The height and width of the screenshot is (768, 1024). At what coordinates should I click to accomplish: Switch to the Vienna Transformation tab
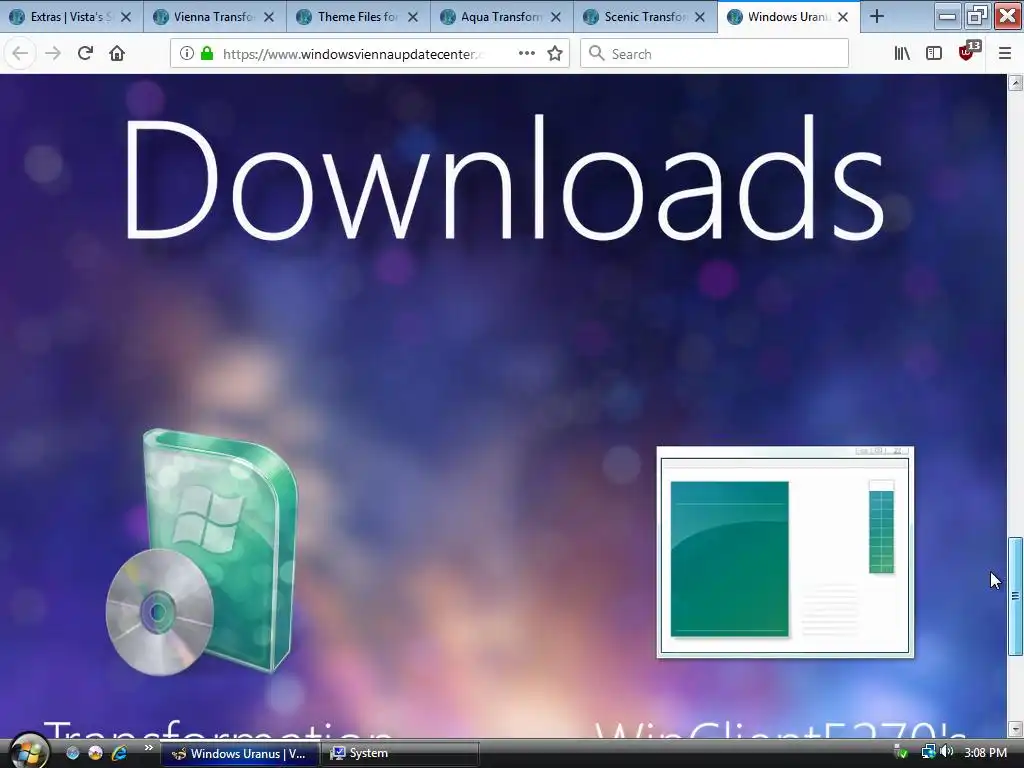[207, 17]
